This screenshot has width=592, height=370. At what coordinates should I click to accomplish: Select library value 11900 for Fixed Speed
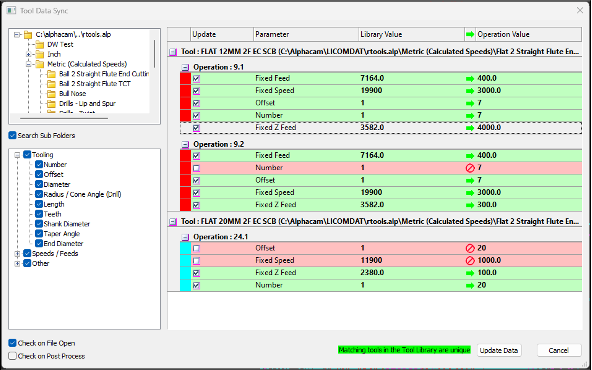(x=371, y=261)
